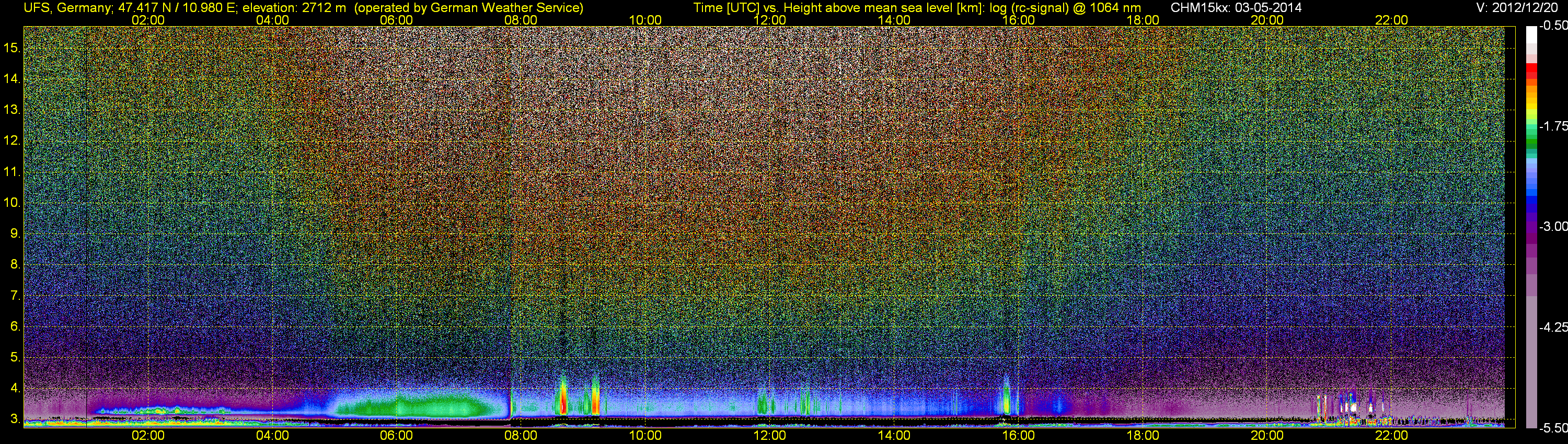Image resolution: width=1568 pixels, height=444 pixels.
Task: Click the 12. km height axis label
Action: [12, 141]
